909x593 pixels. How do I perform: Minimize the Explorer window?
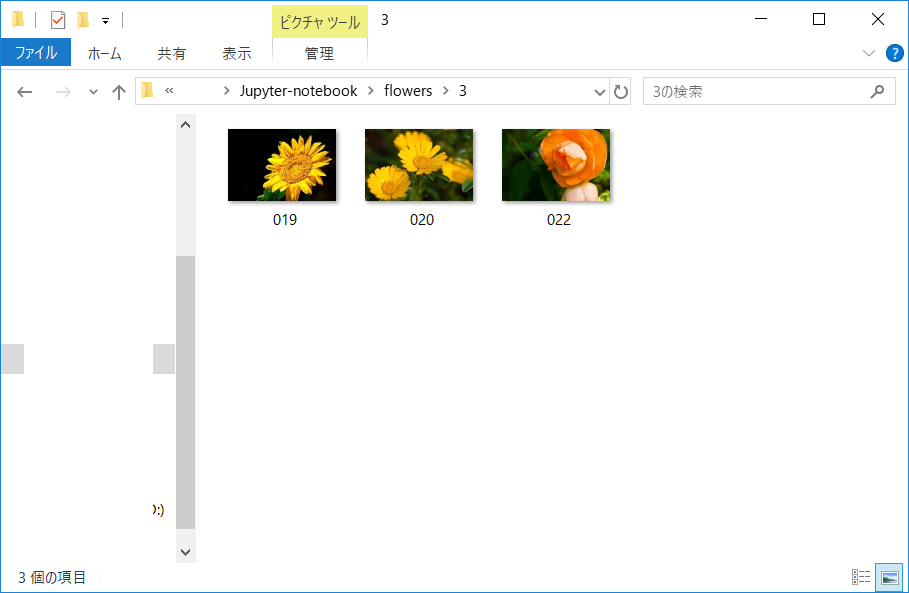pyautogui.click(x=761, y=19)
